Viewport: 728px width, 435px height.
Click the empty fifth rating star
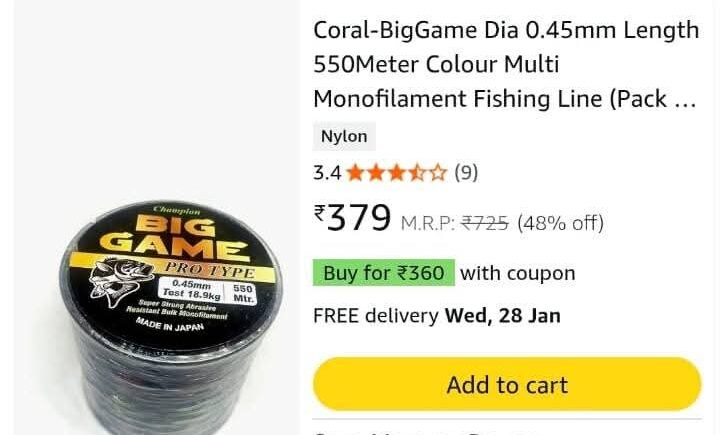437,173
